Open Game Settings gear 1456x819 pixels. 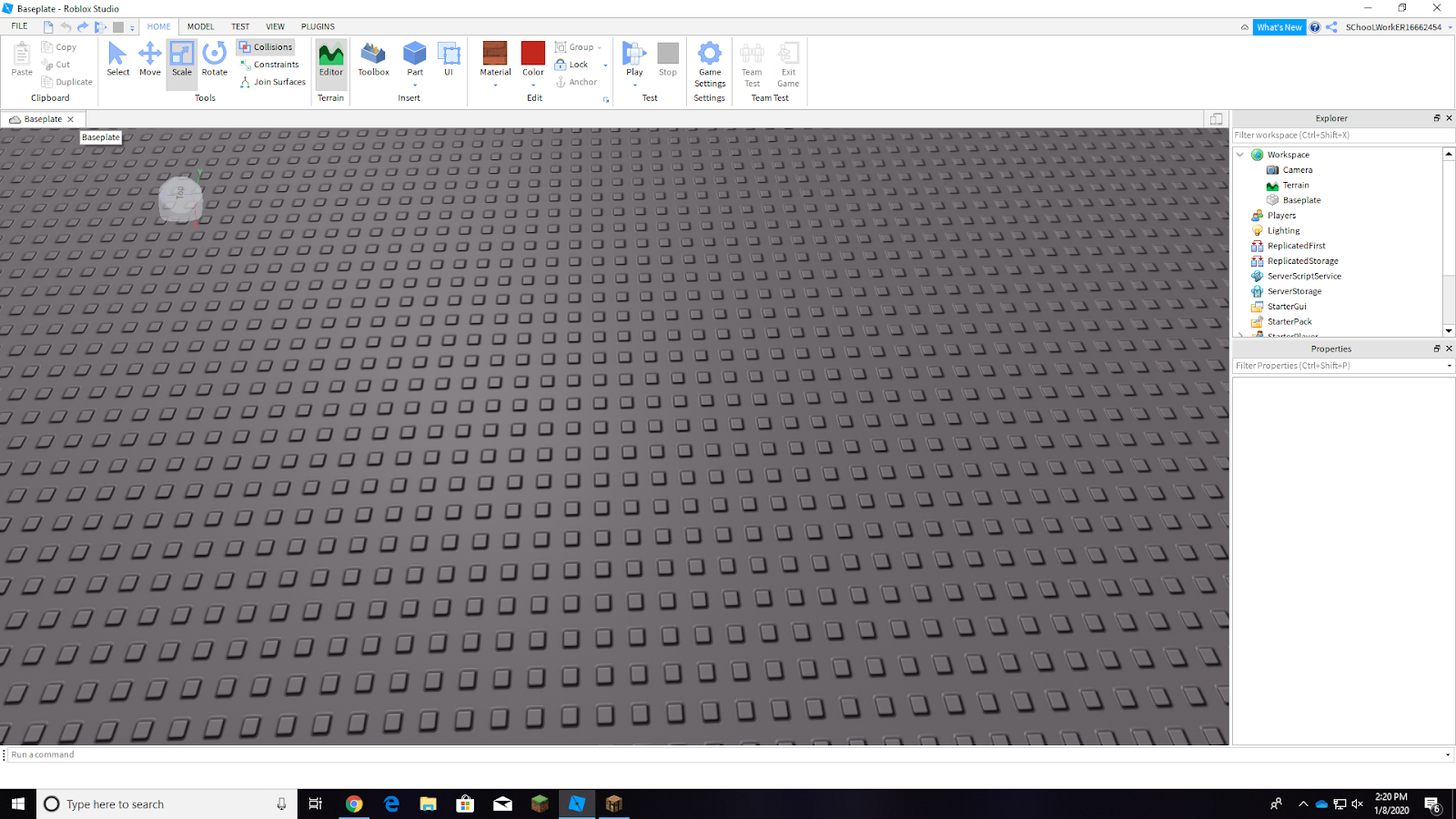pyautogui.click(x=710, y=64)
